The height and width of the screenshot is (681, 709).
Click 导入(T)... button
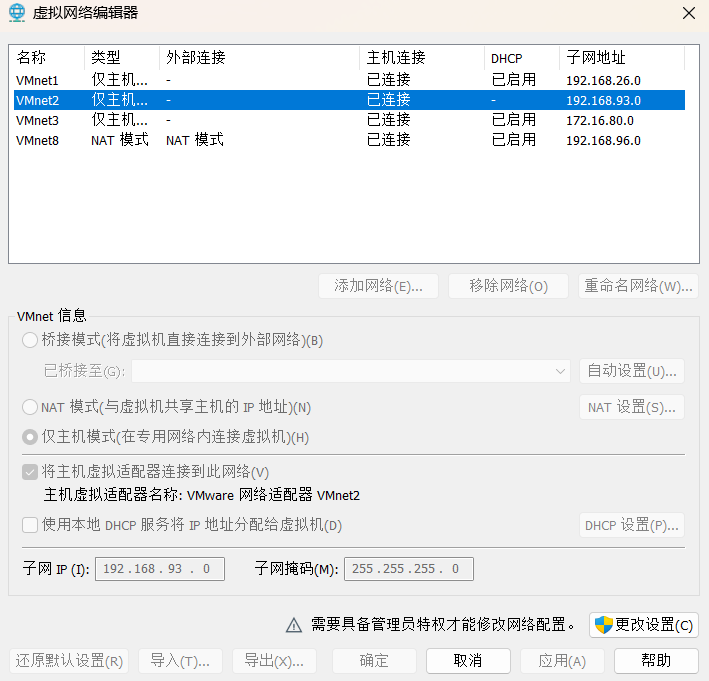click(x=180, y=661)
